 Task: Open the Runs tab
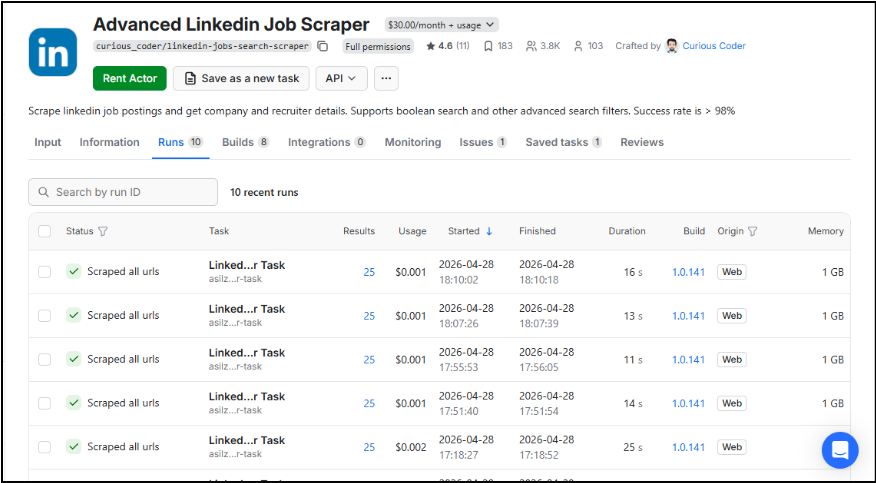click(180, 142)
